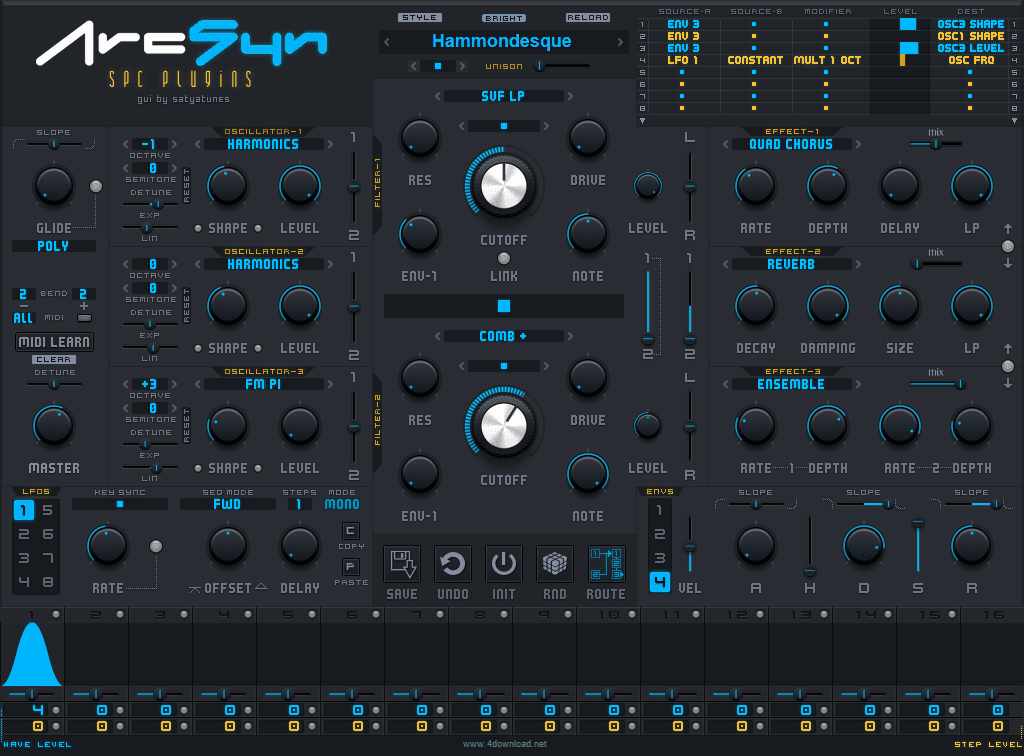Toggle Oscillator-2 RESET

click(187, 306)
